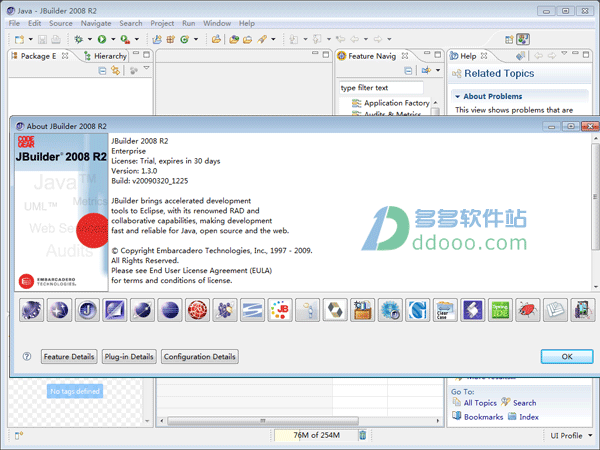This screenshot has width=600, height=450.
Task: Select the Package Explorer tab
Action: pos(38,56)
